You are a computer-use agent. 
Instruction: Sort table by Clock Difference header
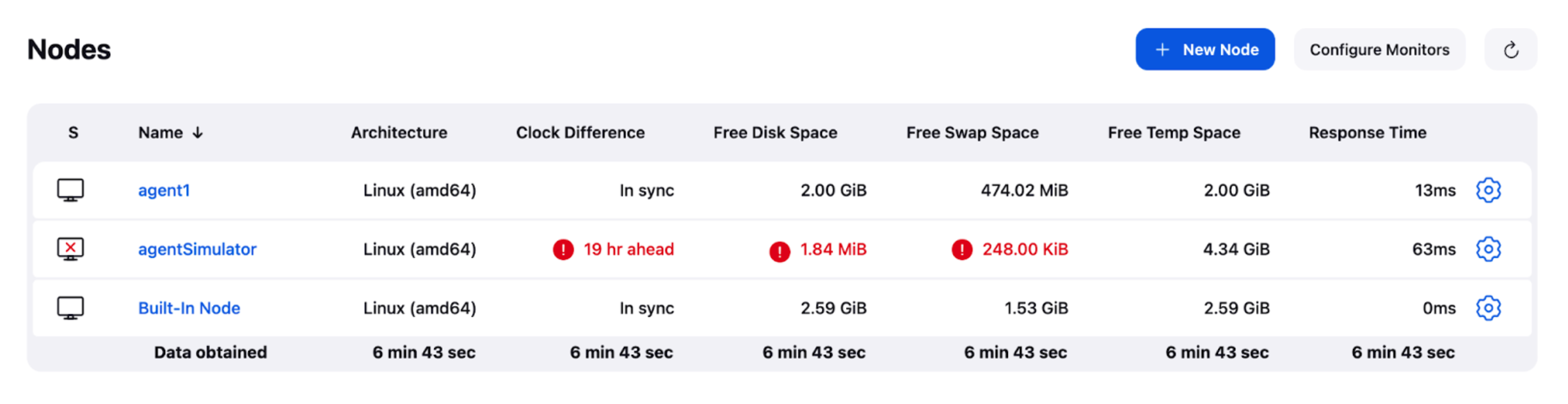tap(580, 132)
